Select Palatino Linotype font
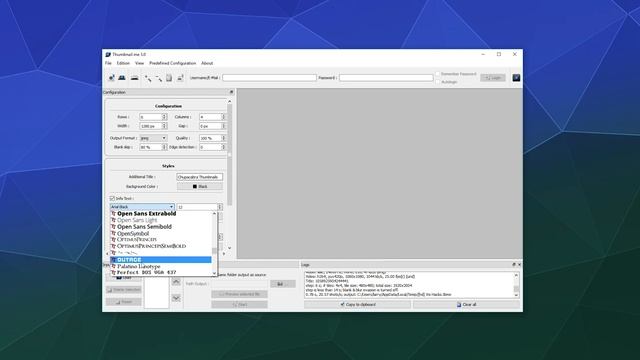 click(x=161, y=266)
